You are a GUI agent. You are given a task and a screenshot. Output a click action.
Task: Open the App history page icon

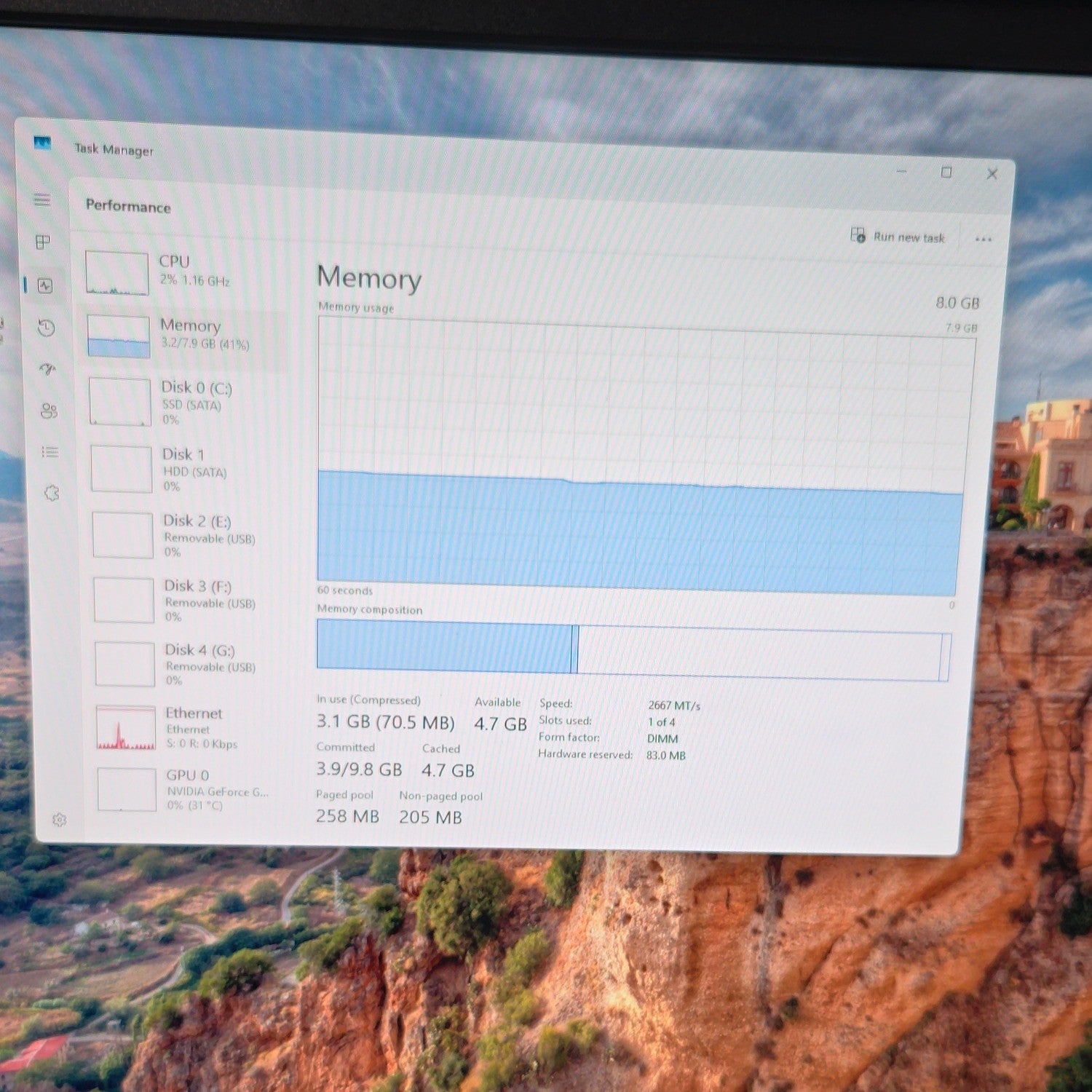pyautogui.click(x=47, y=328)
